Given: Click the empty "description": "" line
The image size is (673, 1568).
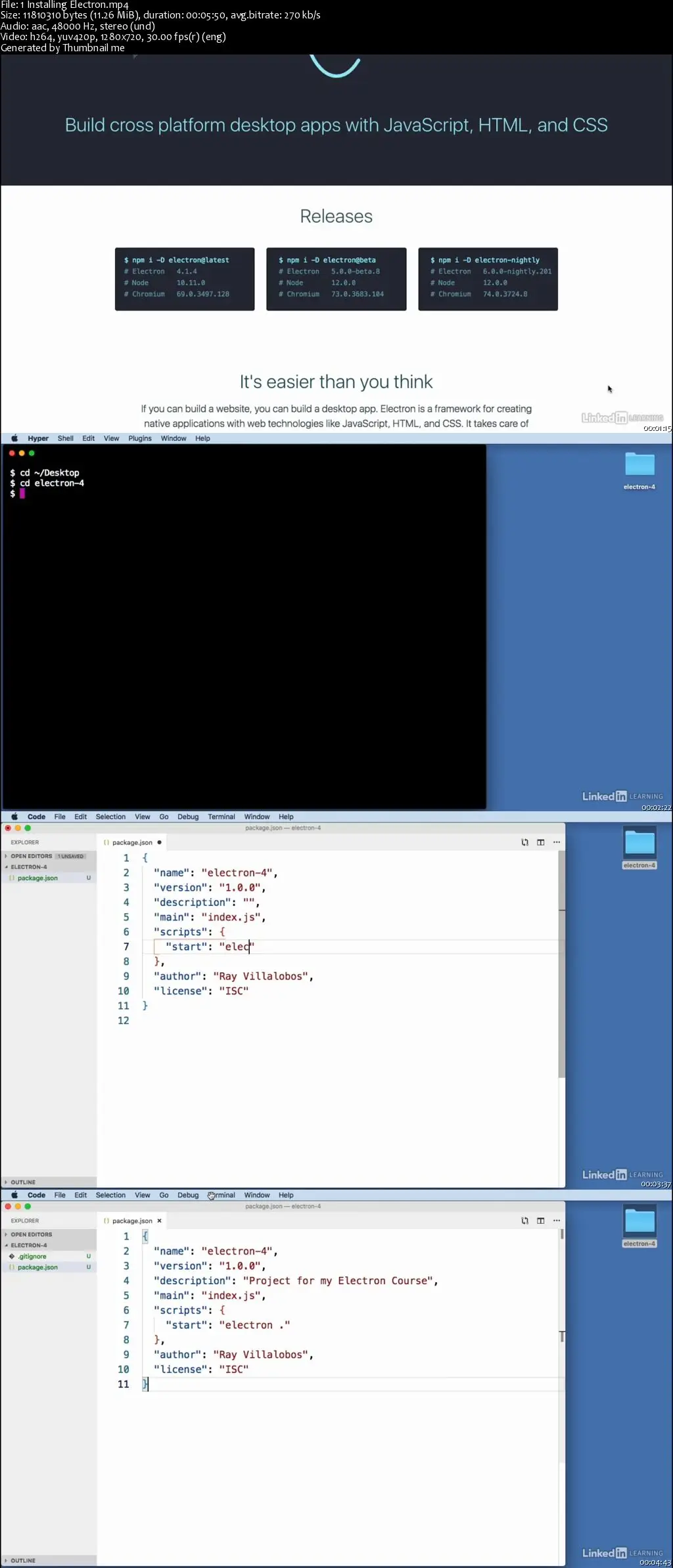Looking at the screenshot, I should (206, 902).
